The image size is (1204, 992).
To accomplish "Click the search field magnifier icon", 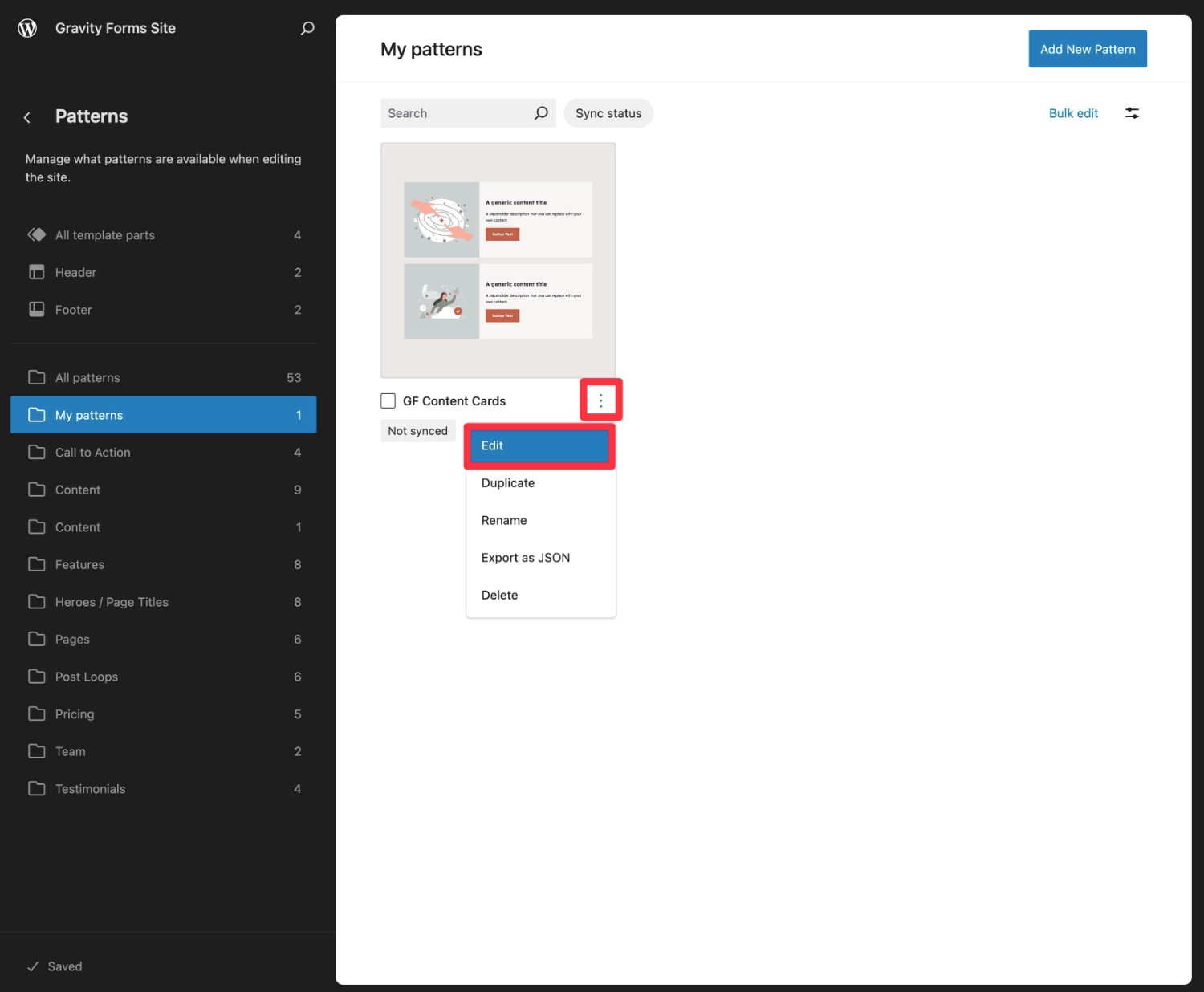I will point(541,113).
